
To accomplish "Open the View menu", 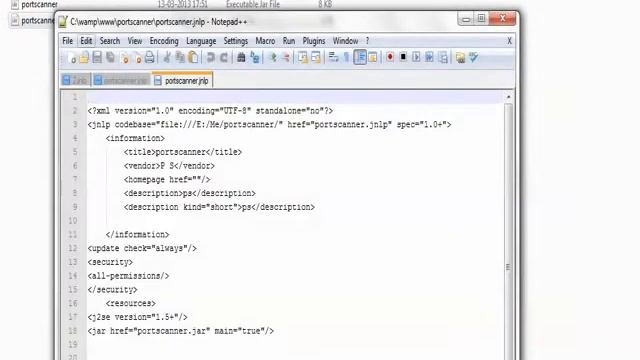I will [135, 41].
